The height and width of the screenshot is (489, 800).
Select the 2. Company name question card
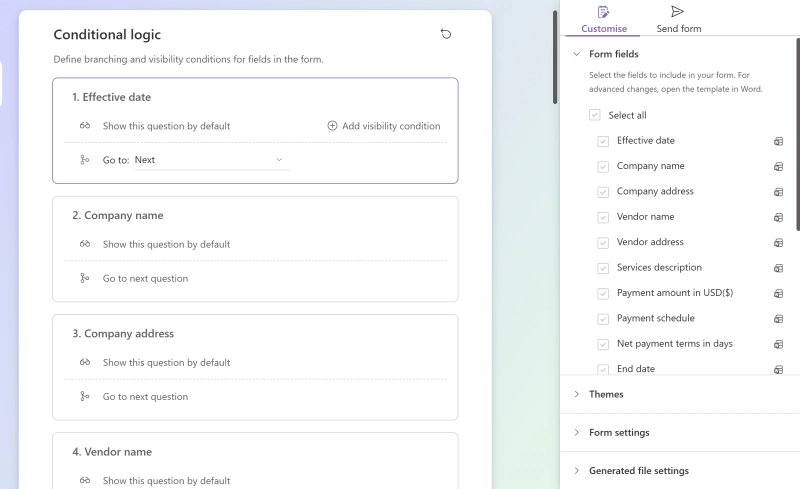click(255, 249)
